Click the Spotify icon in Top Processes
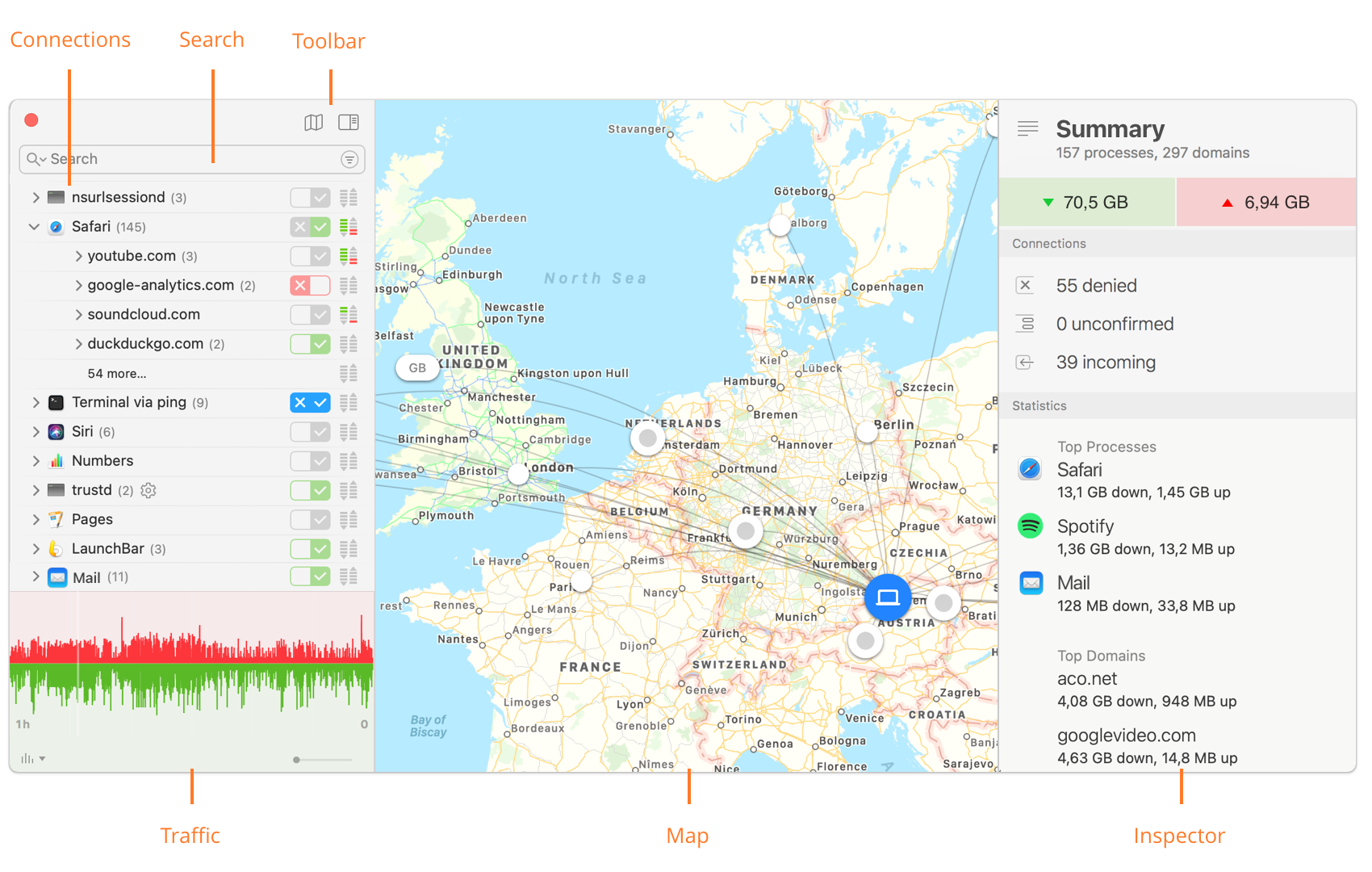Viewport: 1372px width, 872px height. coord(1031,526)
